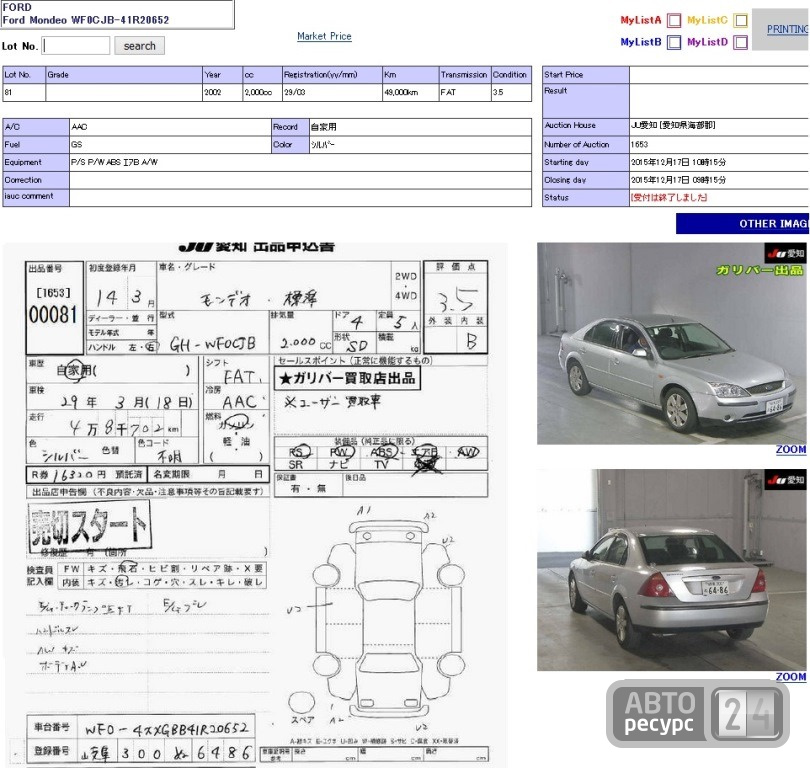This screenshot has height=768, width=810.
Task: Click the Grade column header
Action: pos(124,74)
